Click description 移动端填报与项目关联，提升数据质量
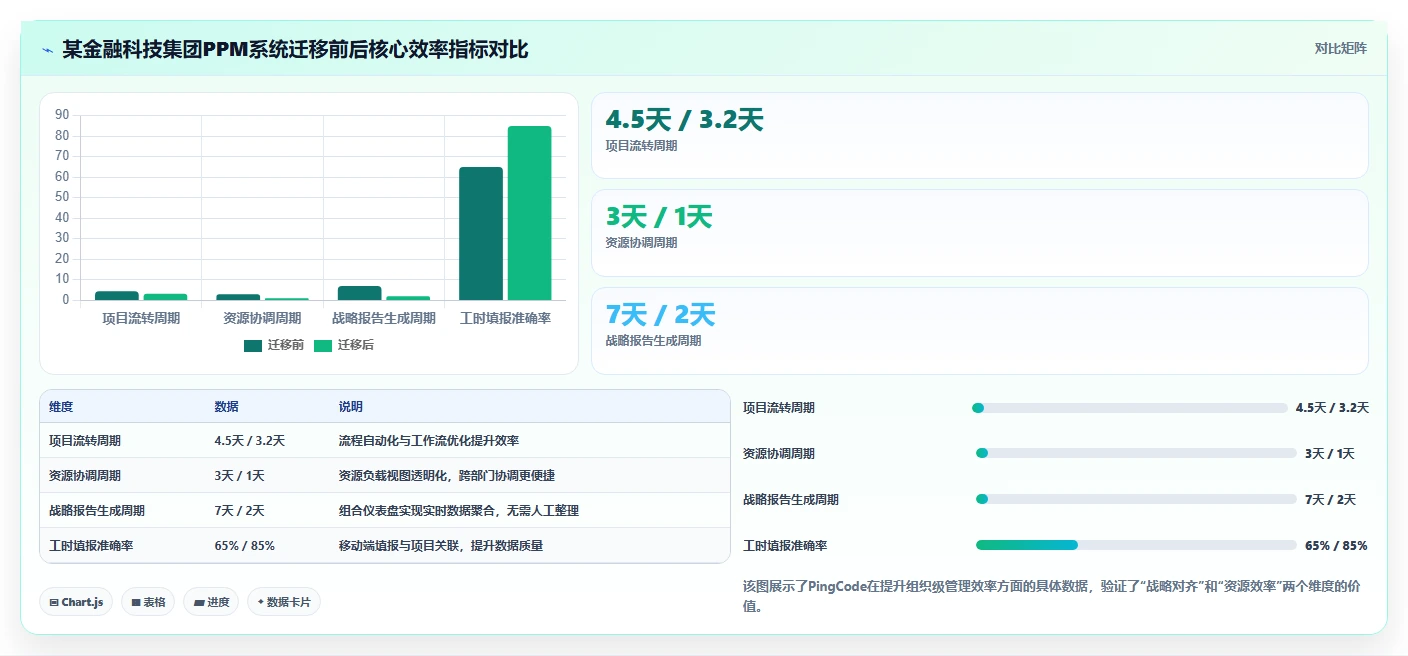Viewport: 1408px width, 656px height. click(x=441, y=545)
